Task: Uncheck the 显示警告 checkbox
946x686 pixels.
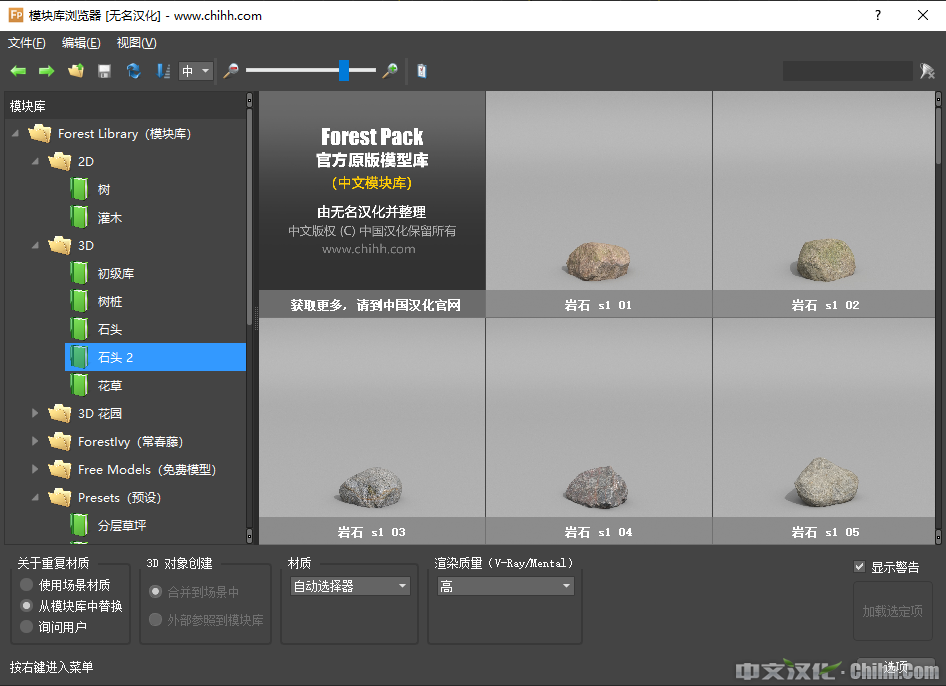Action: tap(859, 567)
